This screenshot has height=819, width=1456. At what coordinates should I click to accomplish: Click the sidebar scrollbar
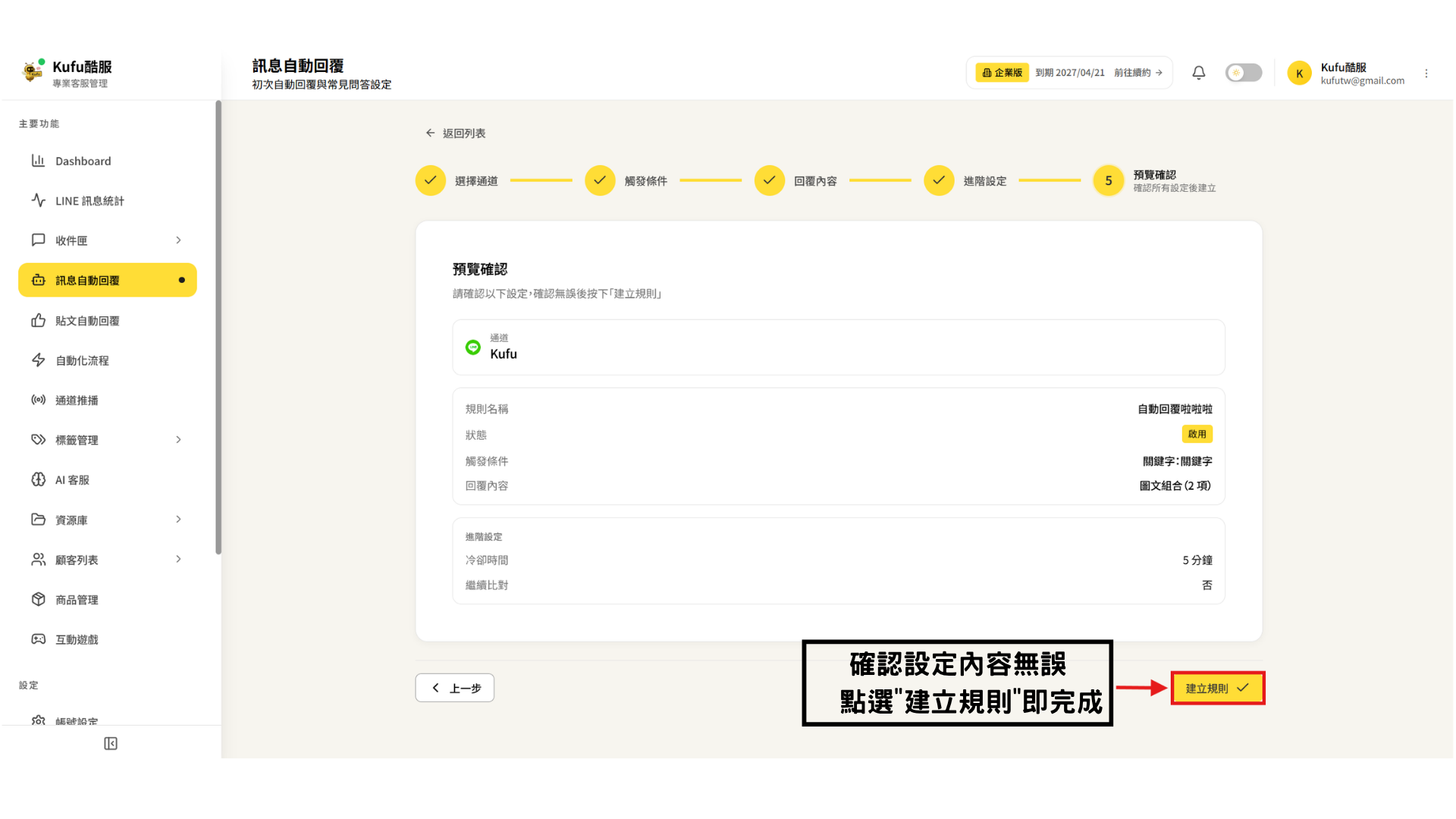pyautogui.click(x=218, y=328)
